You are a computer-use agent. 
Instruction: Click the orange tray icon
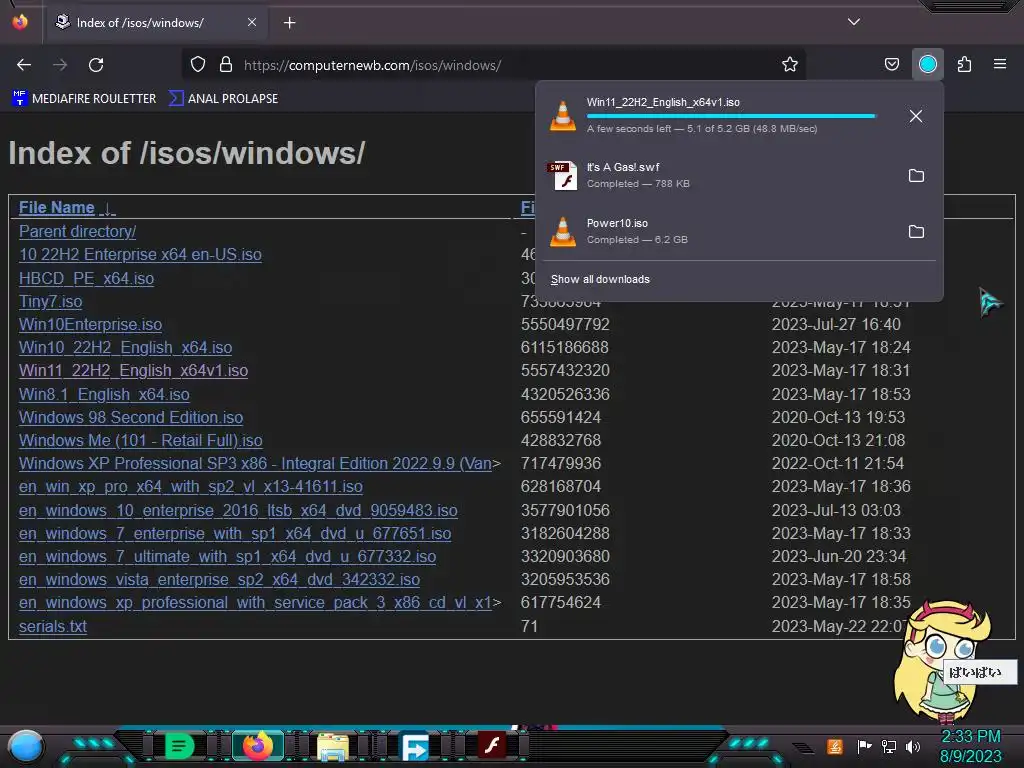pos(834,746)
